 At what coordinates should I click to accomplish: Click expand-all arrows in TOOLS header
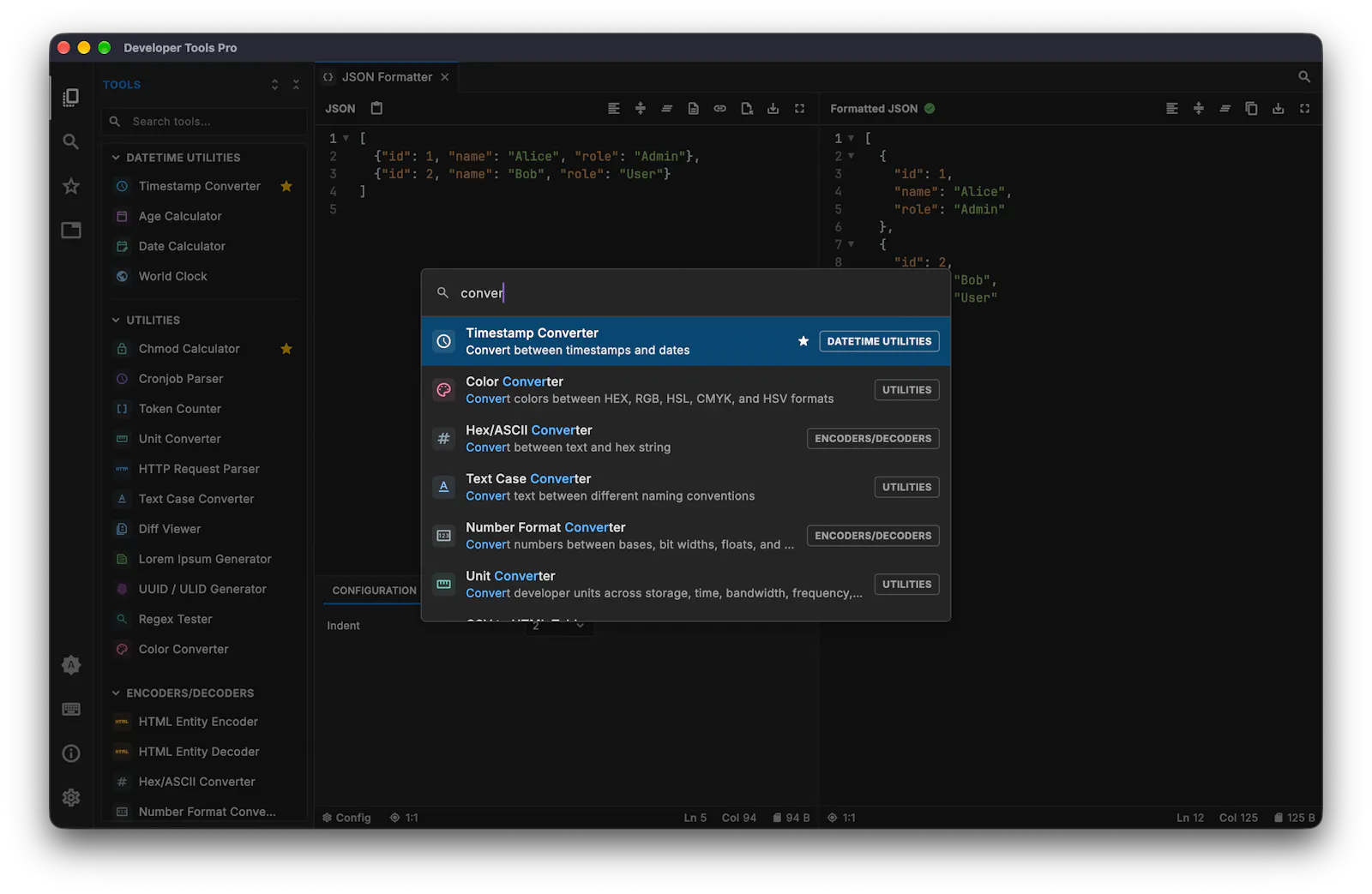coord(274,85)
